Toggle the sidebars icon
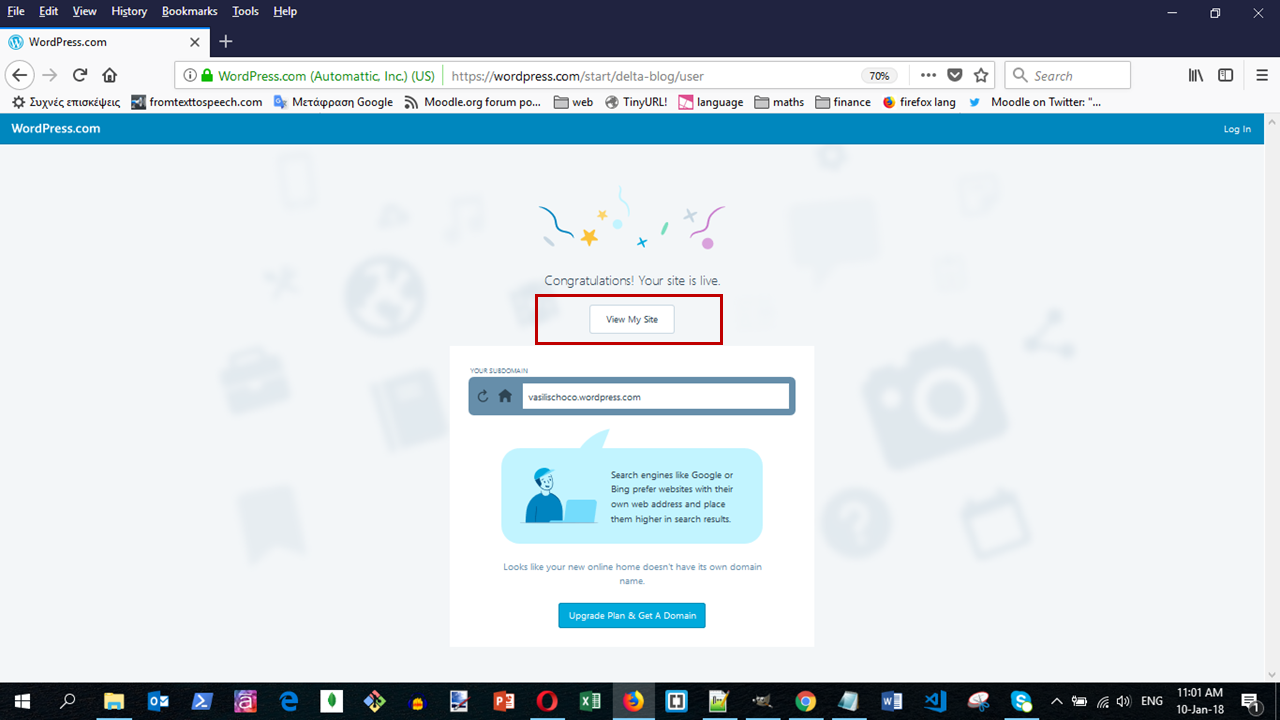 pyautogui.click(x=1224, y=75)
